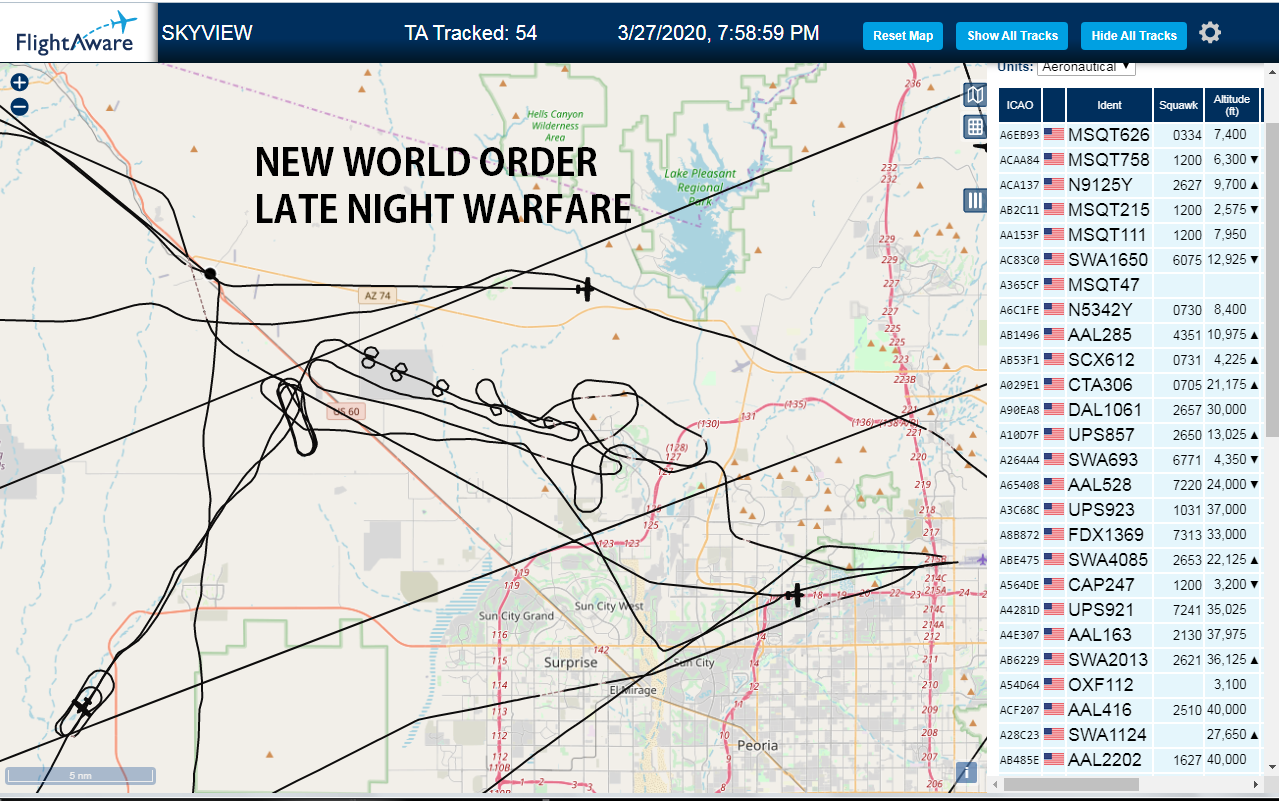Sort table by ICAO column header
Viewport: 1279px width, 801px height.
(1020, 104)
